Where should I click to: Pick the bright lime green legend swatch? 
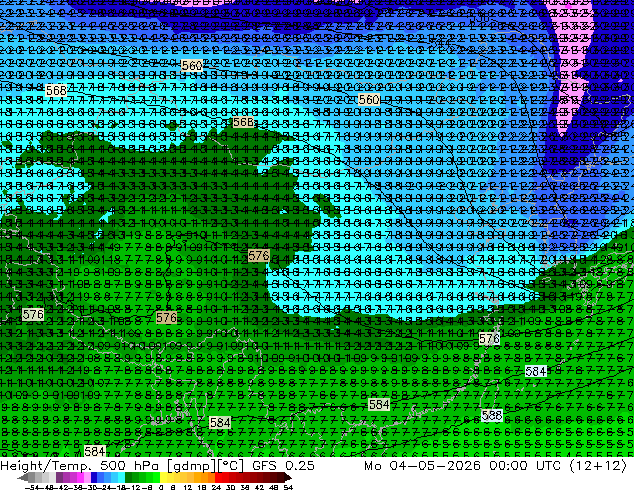[x=156, y=478]
